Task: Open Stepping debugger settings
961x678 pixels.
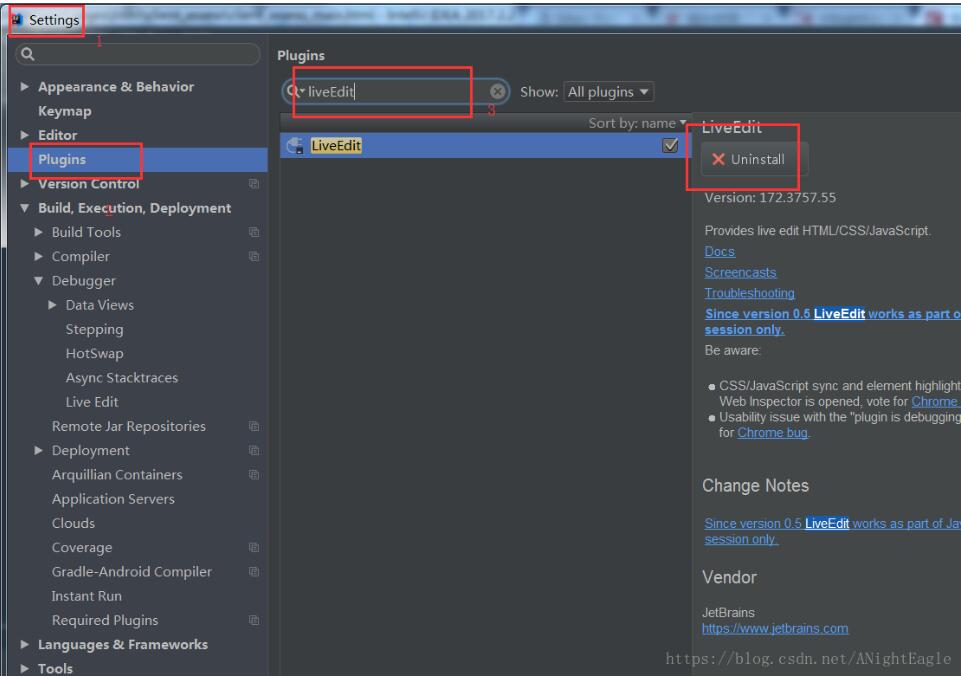Action: (94, 329)
